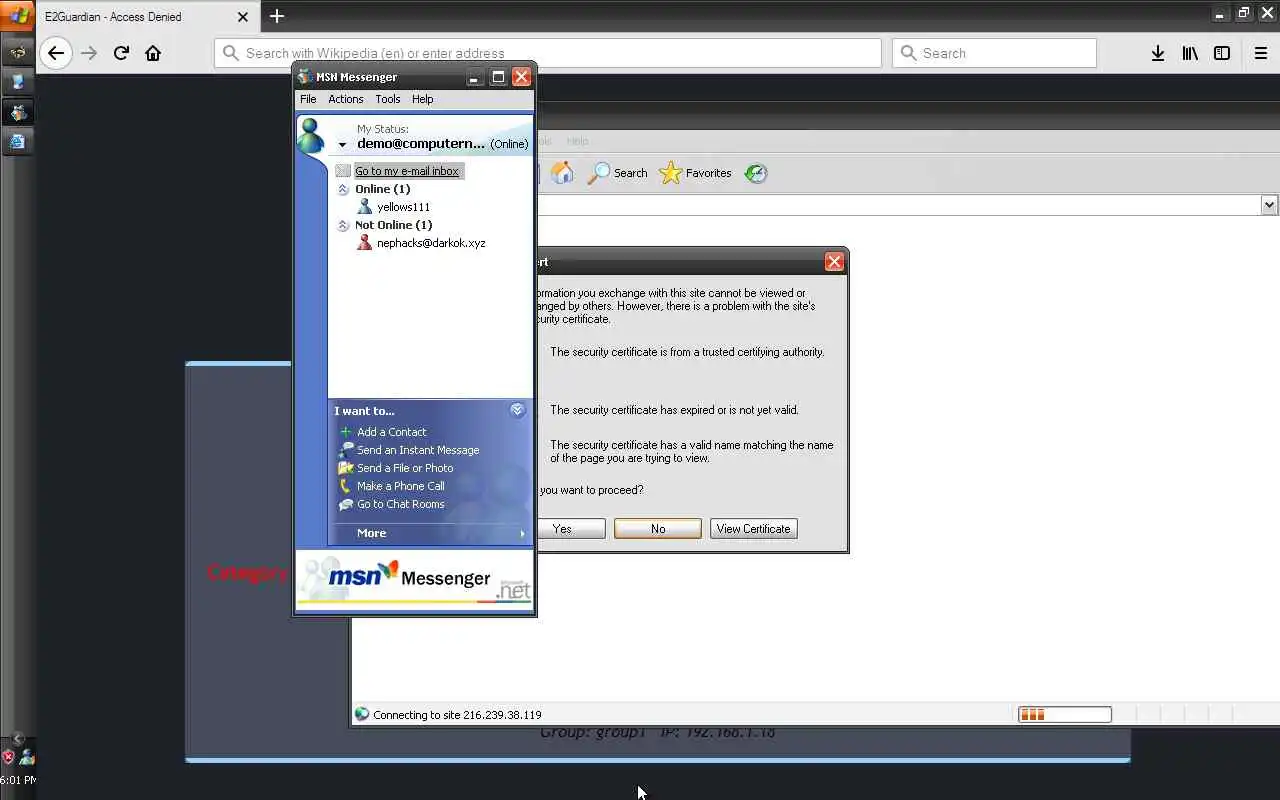Click Internet Explorer loading progress bar
The height and width of the screenshot is (800, 1280).
[x=1064, y=714]
